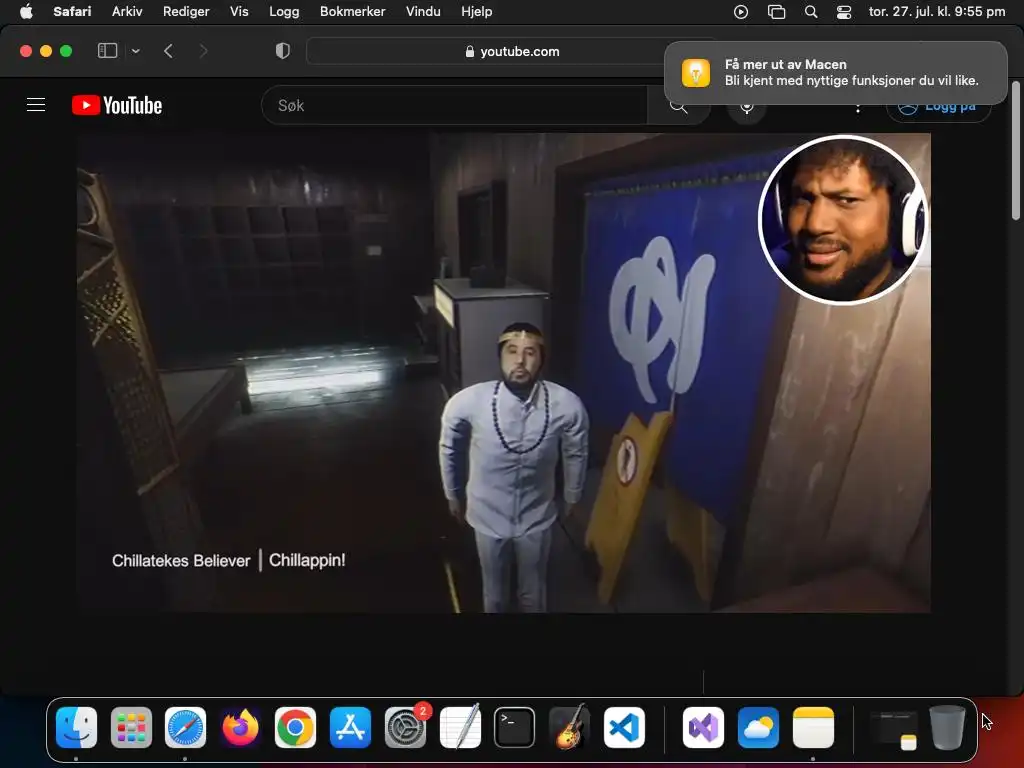The width and height of the screenshot is (1024, 768).
Task: Open the Vindu menu
Action: 423,11
